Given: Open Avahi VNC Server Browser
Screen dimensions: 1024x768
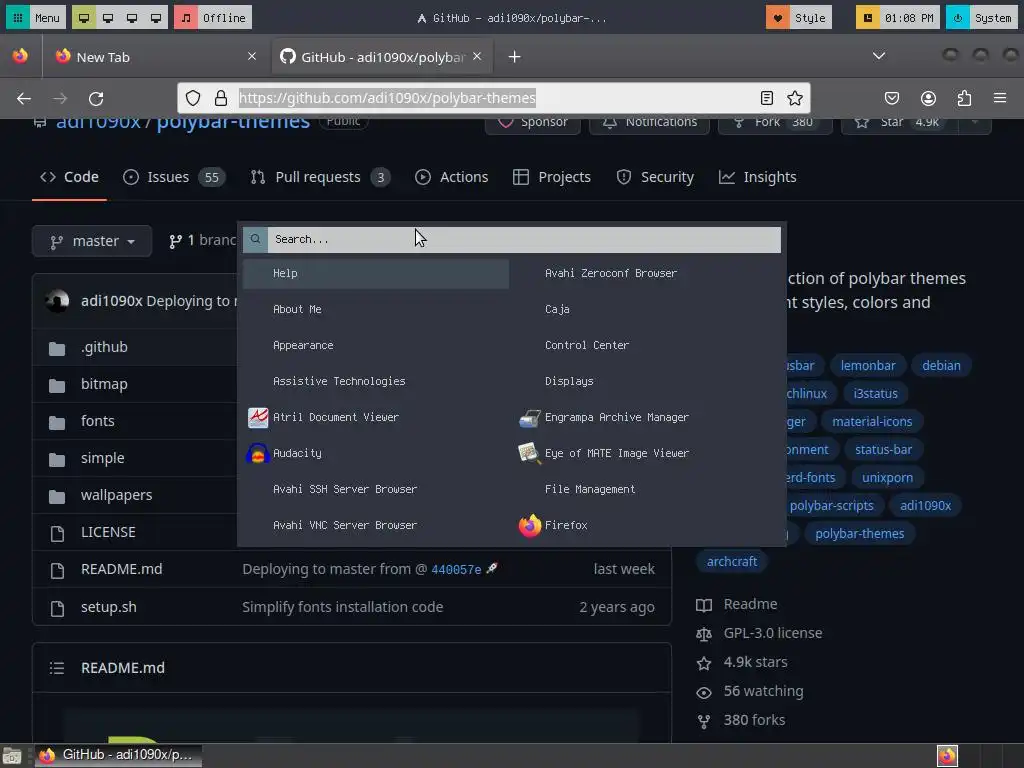Looking at the screenshot, I should point(376,525).
